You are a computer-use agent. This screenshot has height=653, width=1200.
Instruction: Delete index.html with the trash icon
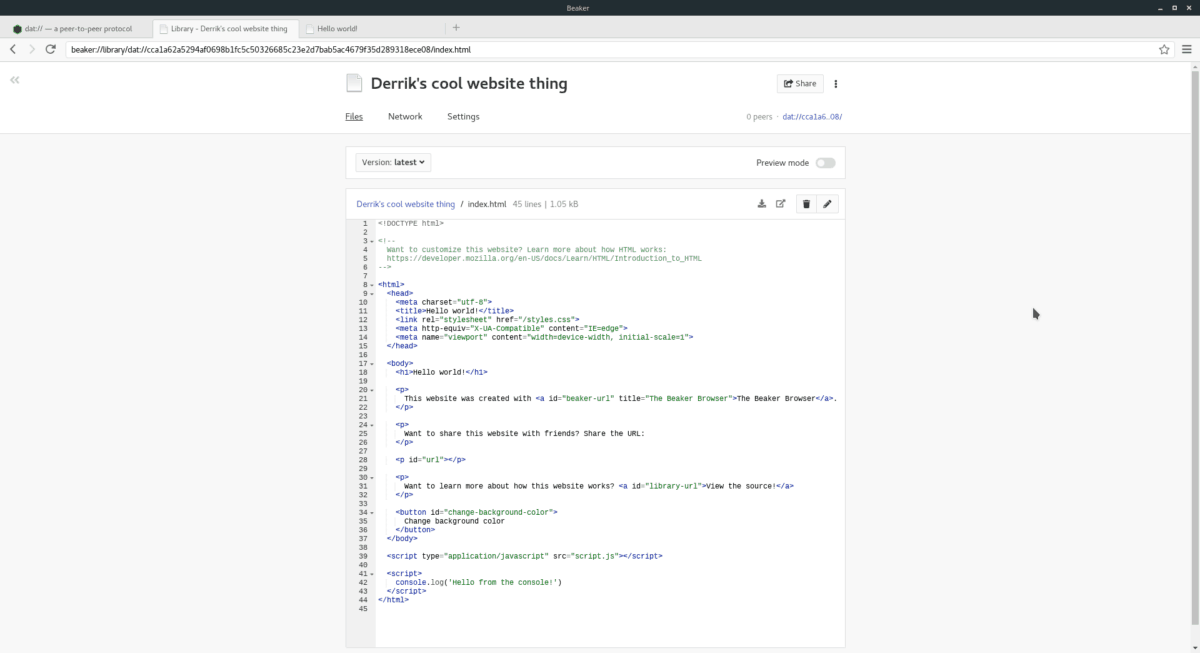(x=806, y=203)
